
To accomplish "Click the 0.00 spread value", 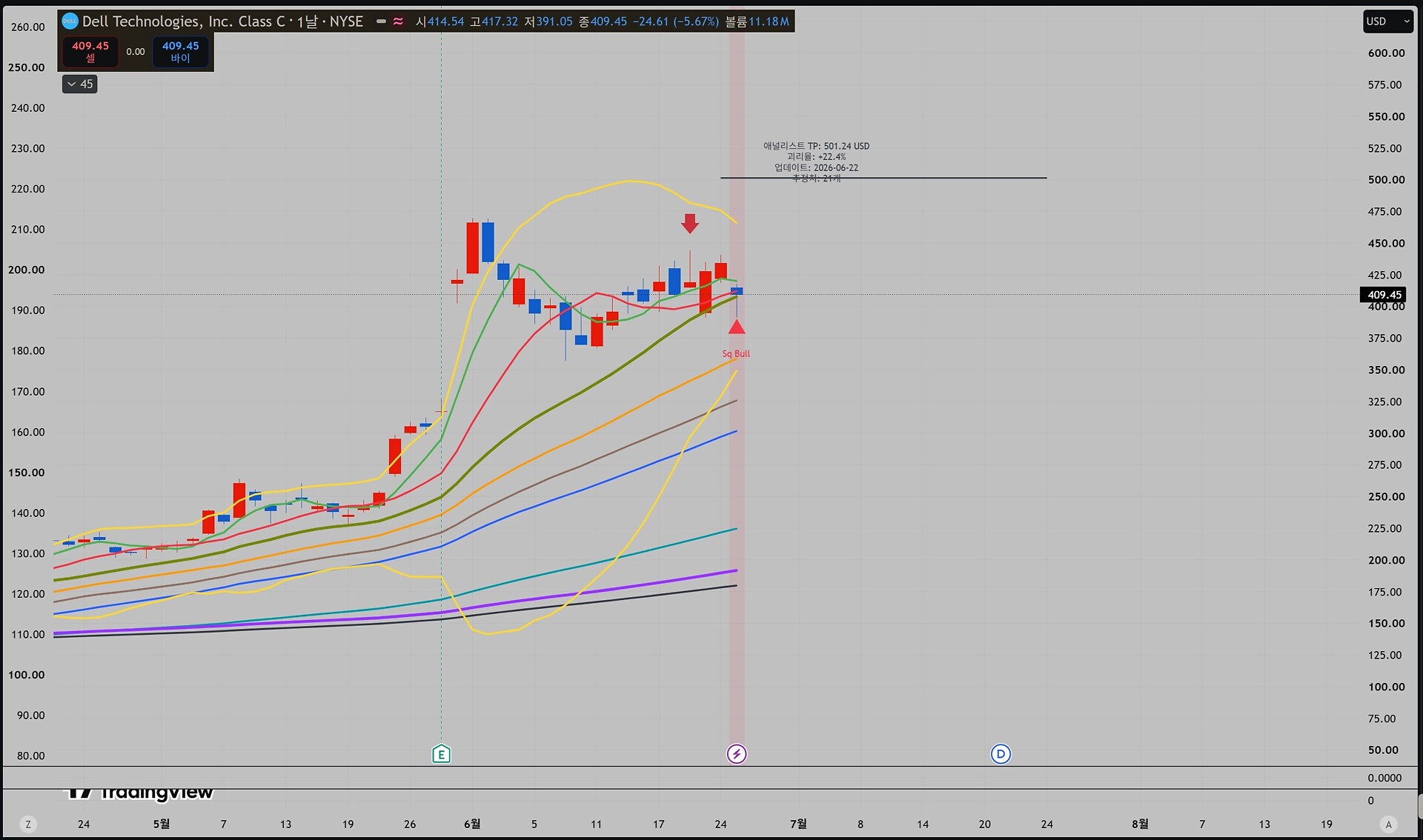I will point(136,52).
